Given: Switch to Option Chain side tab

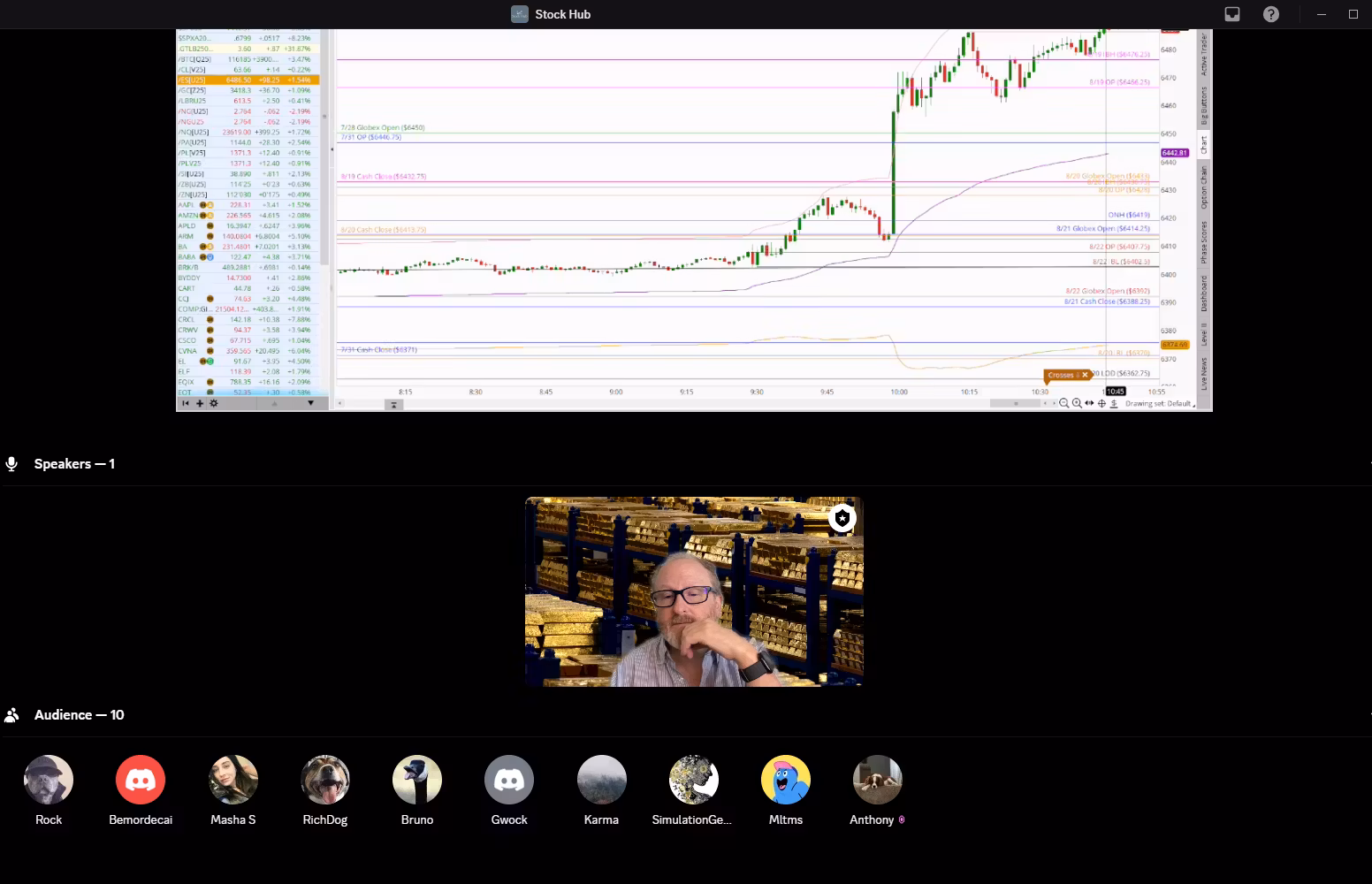Looking at the screenshot, I should (1203, 187).
